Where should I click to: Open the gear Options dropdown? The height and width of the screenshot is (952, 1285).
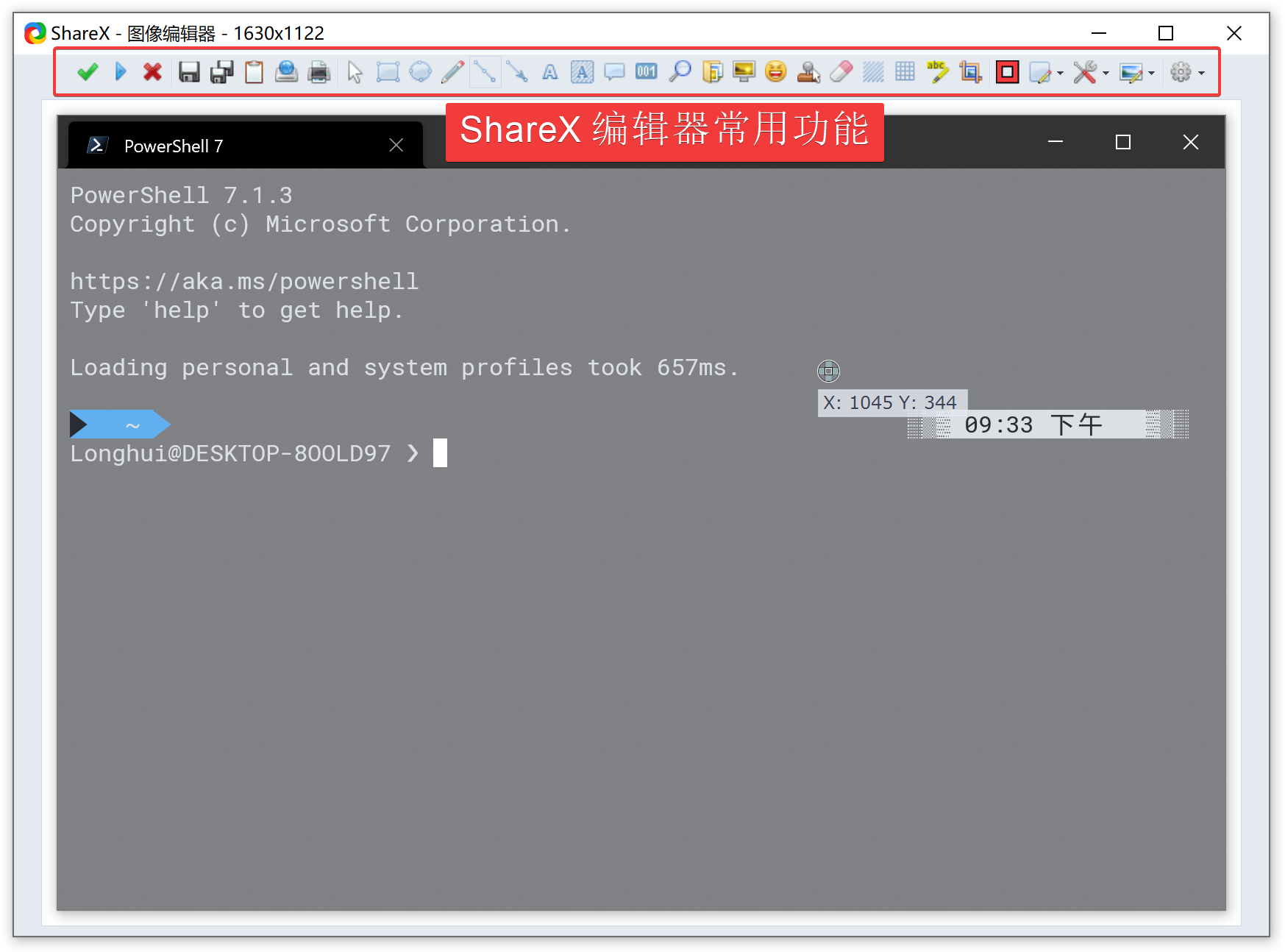click(x=1187, y=72)
